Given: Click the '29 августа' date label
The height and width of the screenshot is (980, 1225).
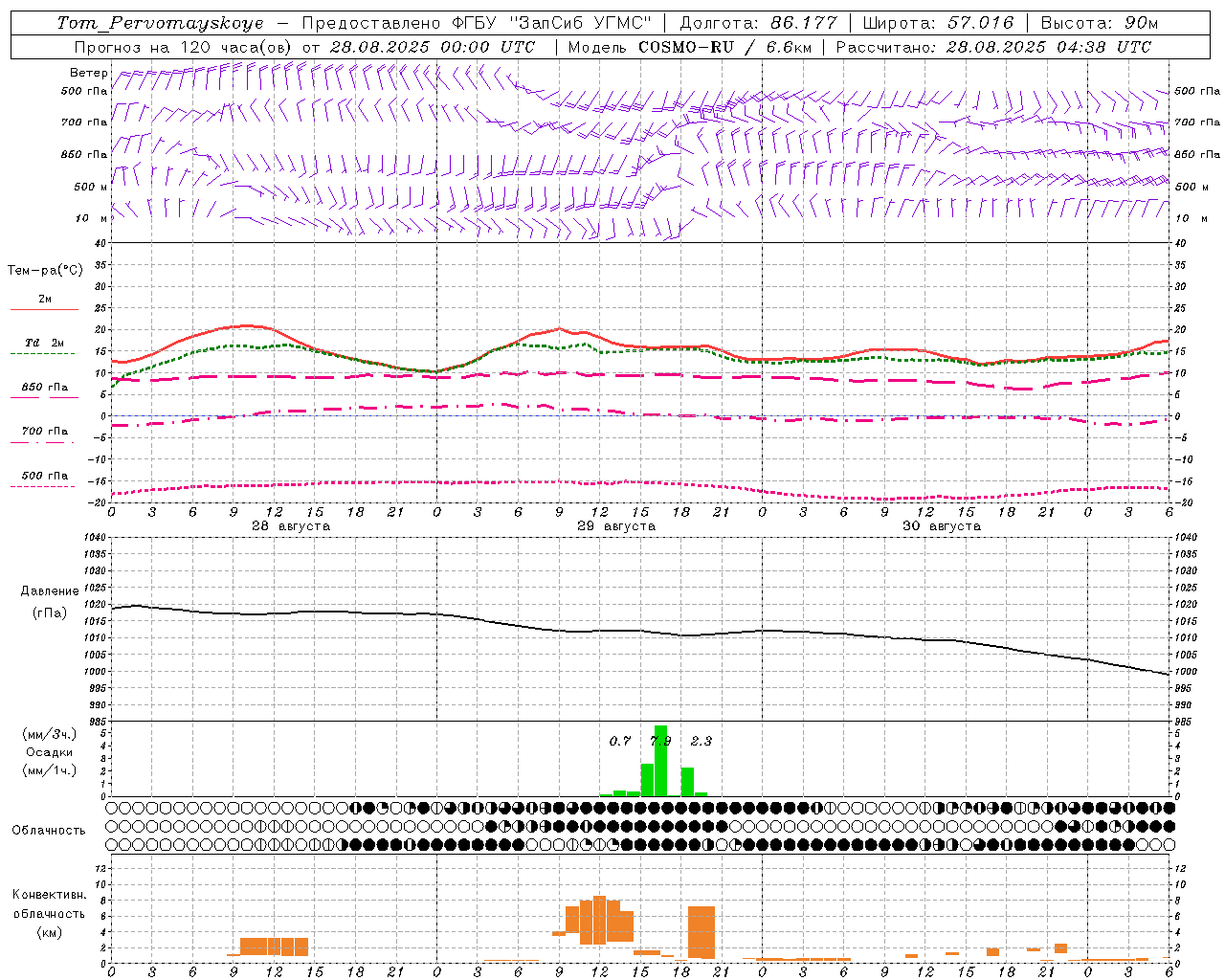Looking at the screenshot, I should click(616, 526).
